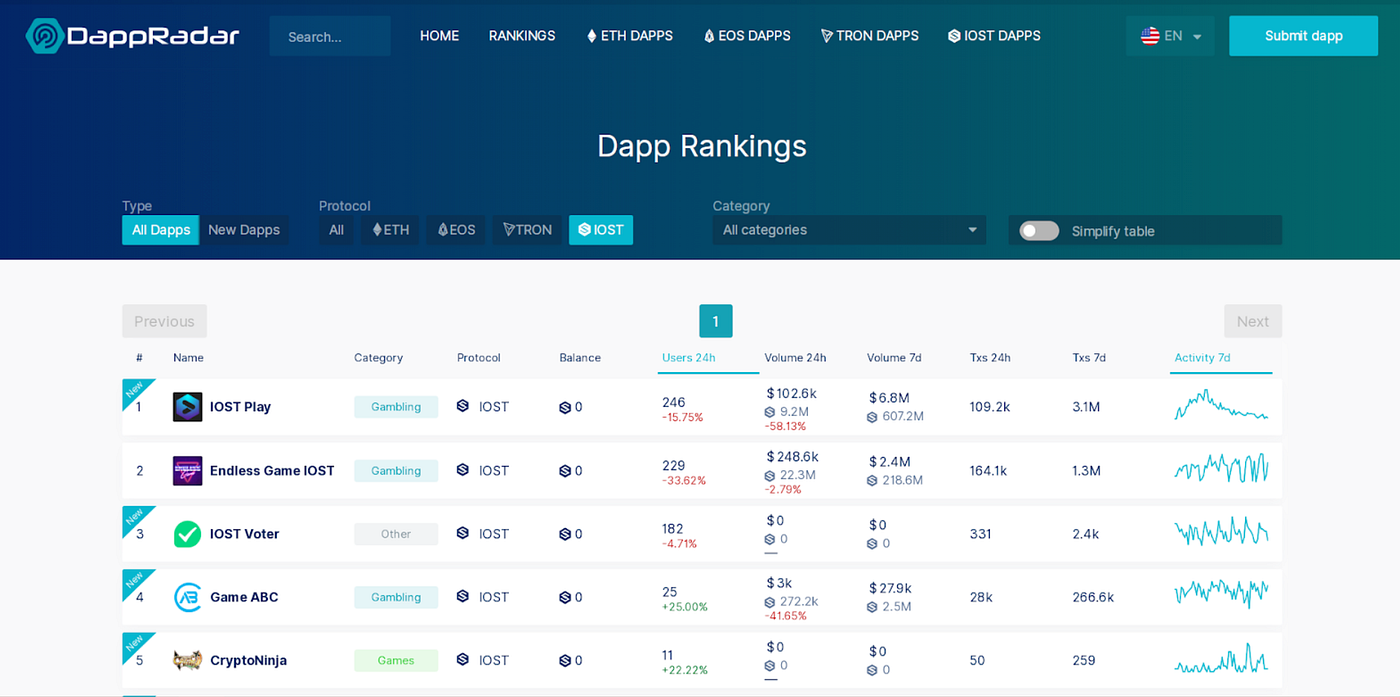Open the All categories dropdown

(x=849, y=230)
